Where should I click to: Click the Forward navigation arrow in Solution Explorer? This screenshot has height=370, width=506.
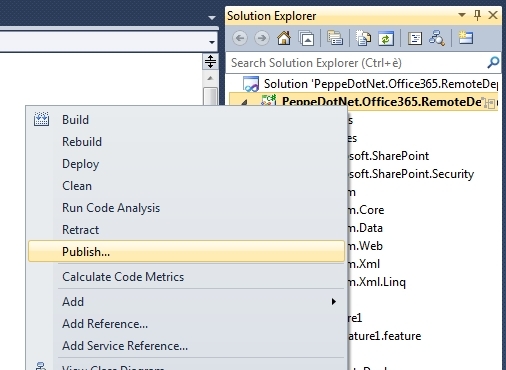point(262,38)
